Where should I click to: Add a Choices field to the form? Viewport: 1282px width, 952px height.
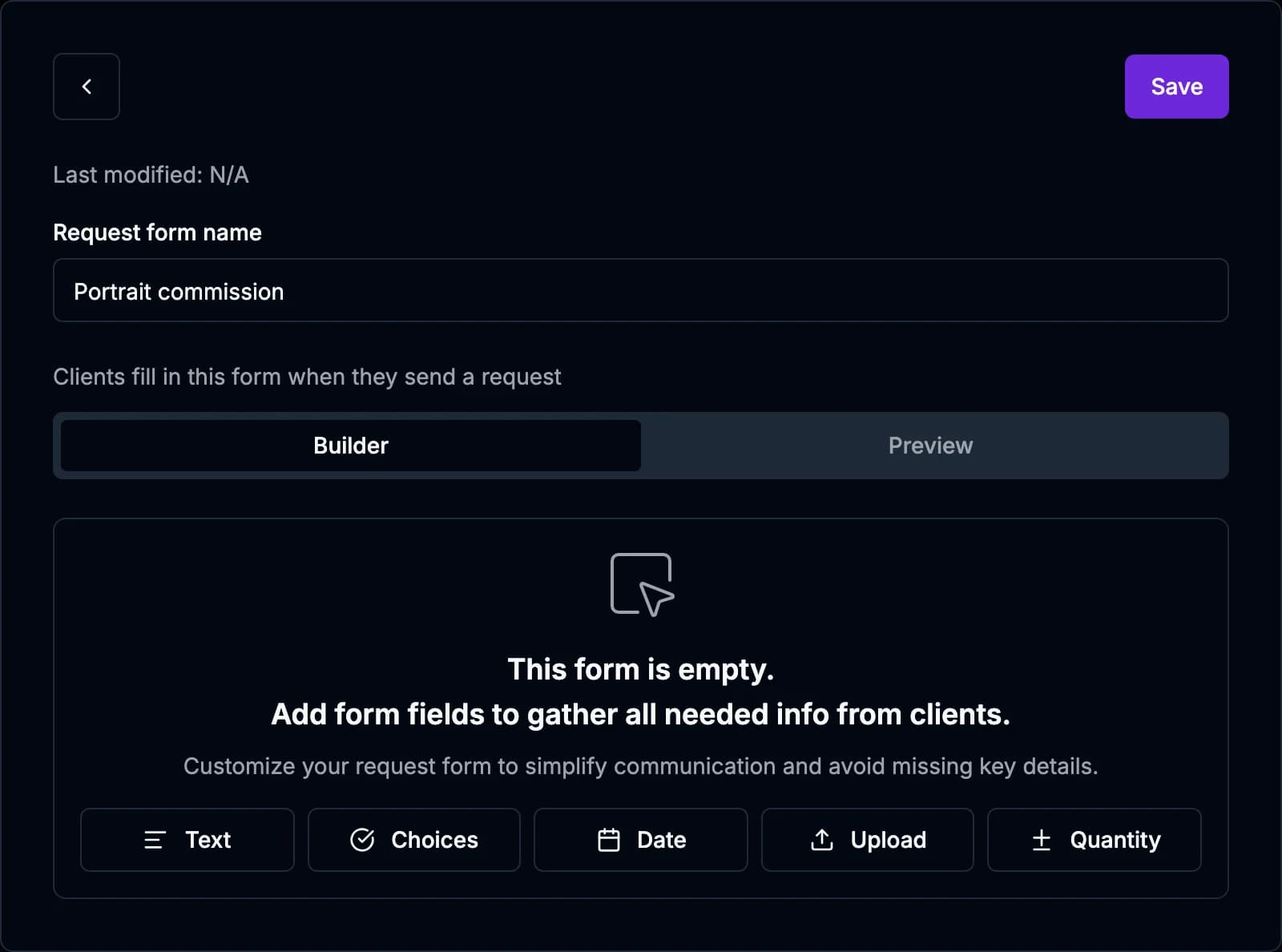(414, 840)
